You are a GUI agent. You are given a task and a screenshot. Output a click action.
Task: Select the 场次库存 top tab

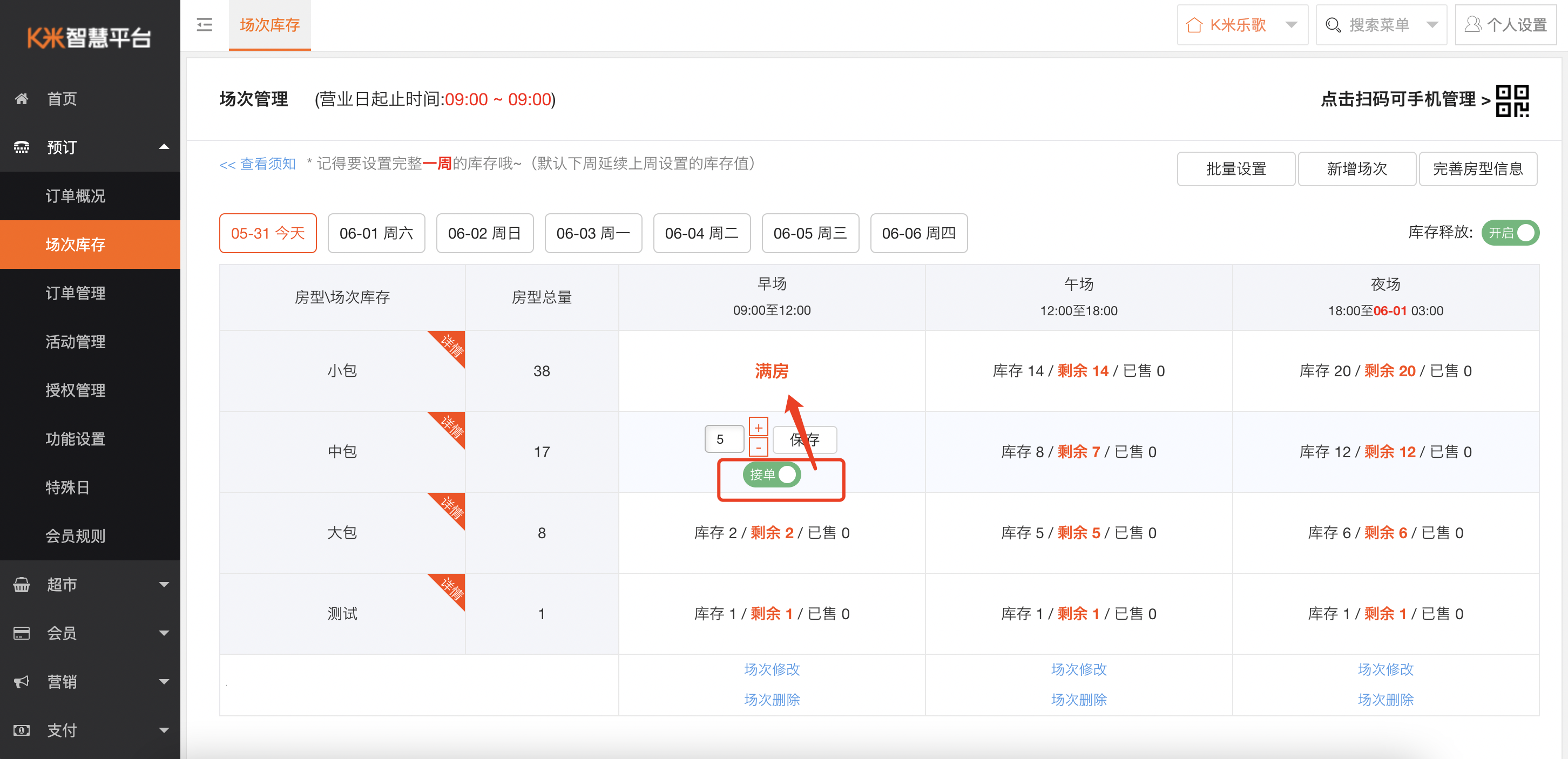269,25
